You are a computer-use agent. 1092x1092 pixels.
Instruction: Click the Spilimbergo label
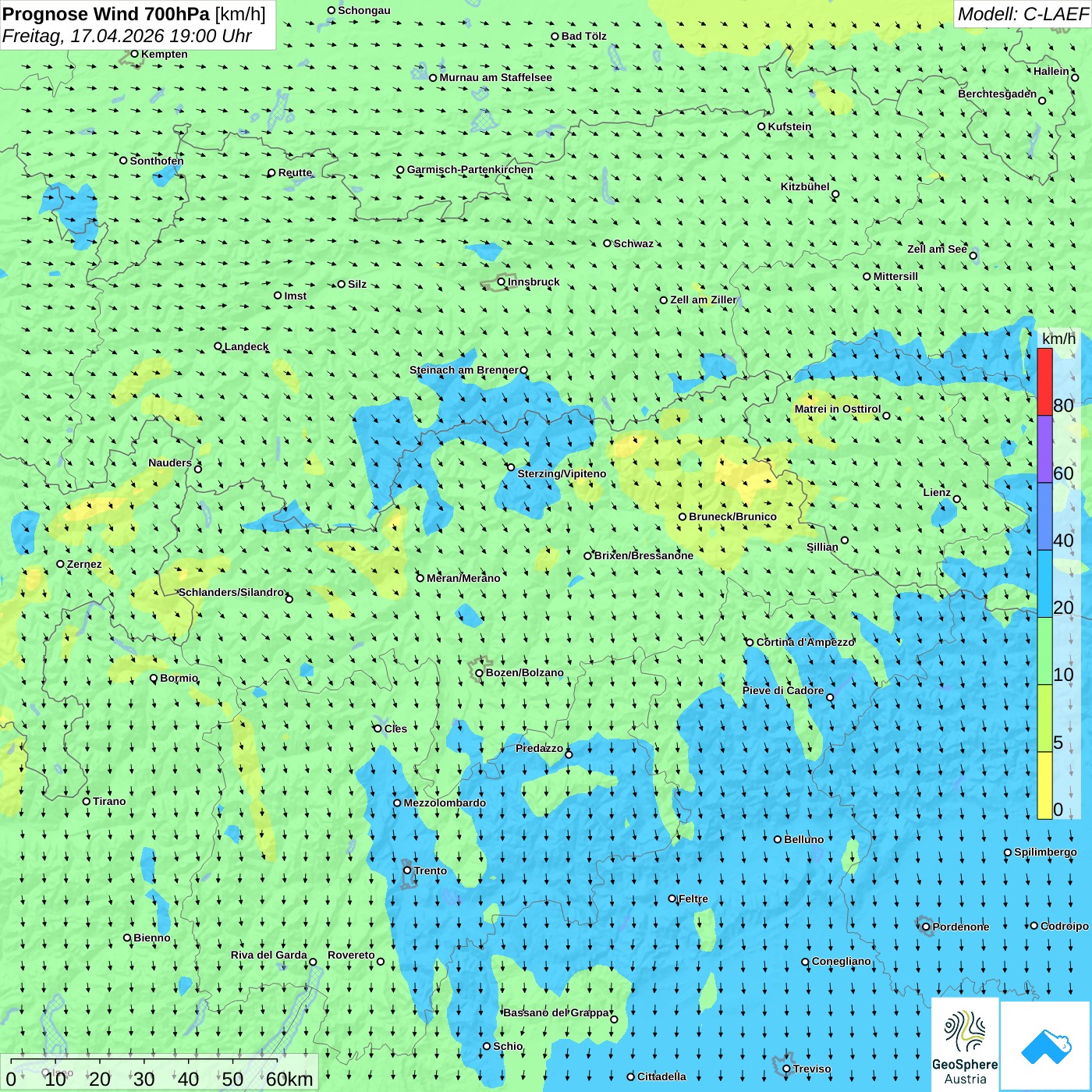[1045, 852]
